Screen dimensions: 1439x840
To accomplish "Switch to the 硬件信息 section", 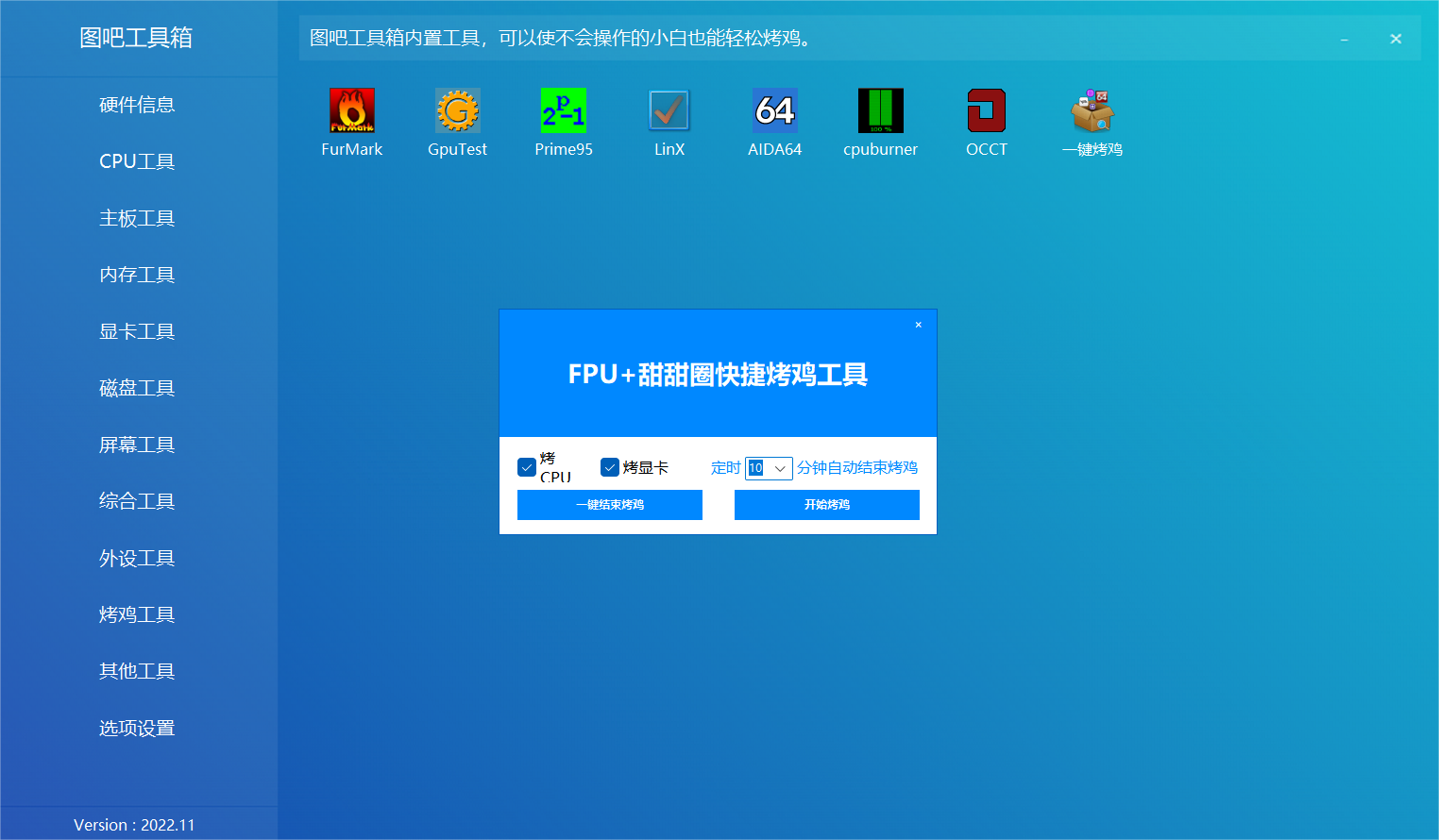I will pyautogui.click(x=137, y=105).
